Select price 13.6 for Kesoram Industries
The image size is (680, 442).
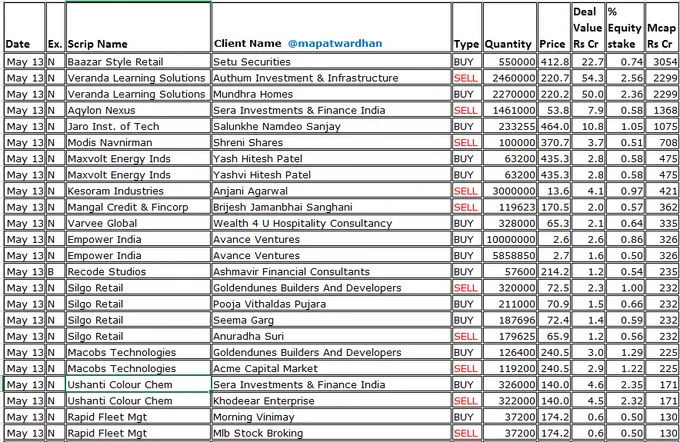point(554,191)
